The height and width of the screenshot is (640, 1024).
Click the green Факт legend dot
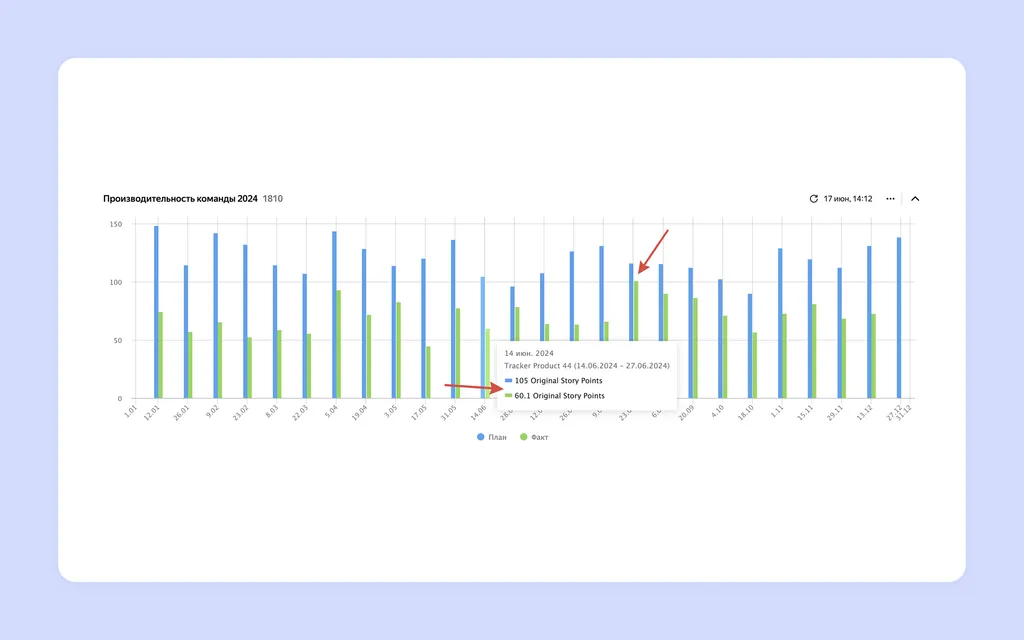523,437
